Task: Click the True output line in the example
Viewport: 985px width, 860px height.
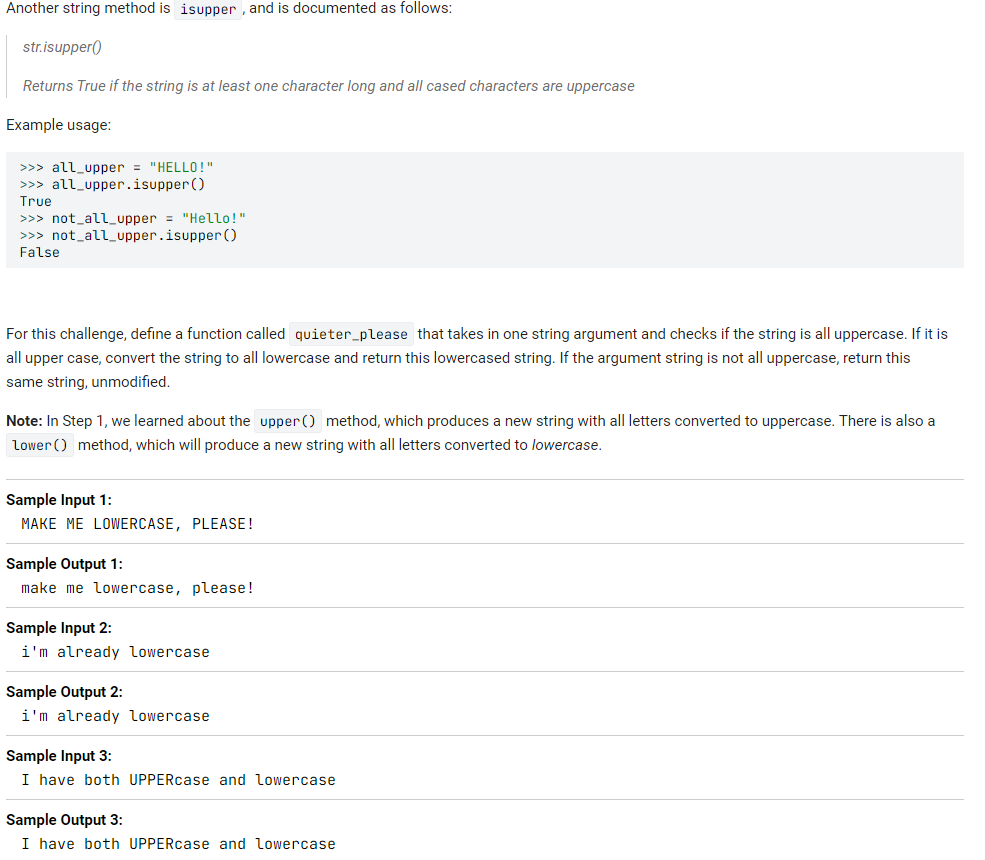Action: 35,201
